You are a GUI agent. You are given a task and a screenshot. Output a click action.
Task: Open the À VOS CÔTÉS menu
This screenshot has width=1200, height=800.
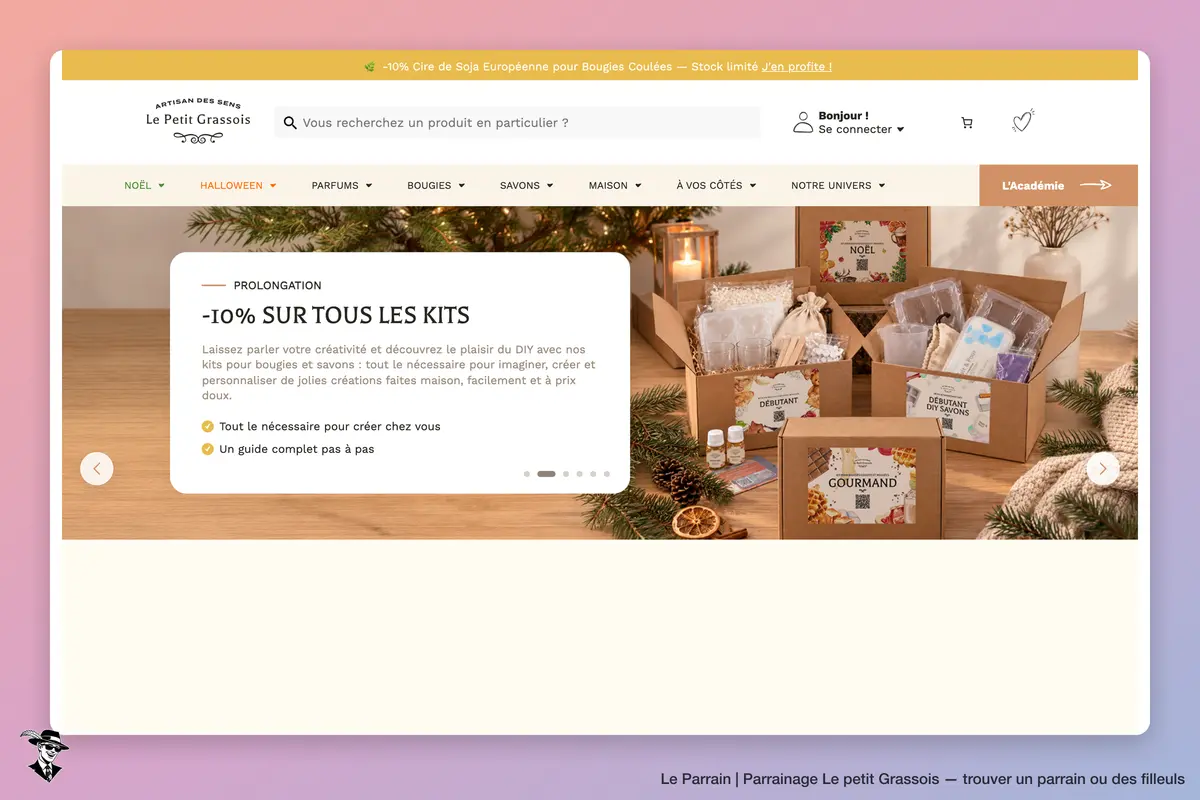[x=716, y=185]
